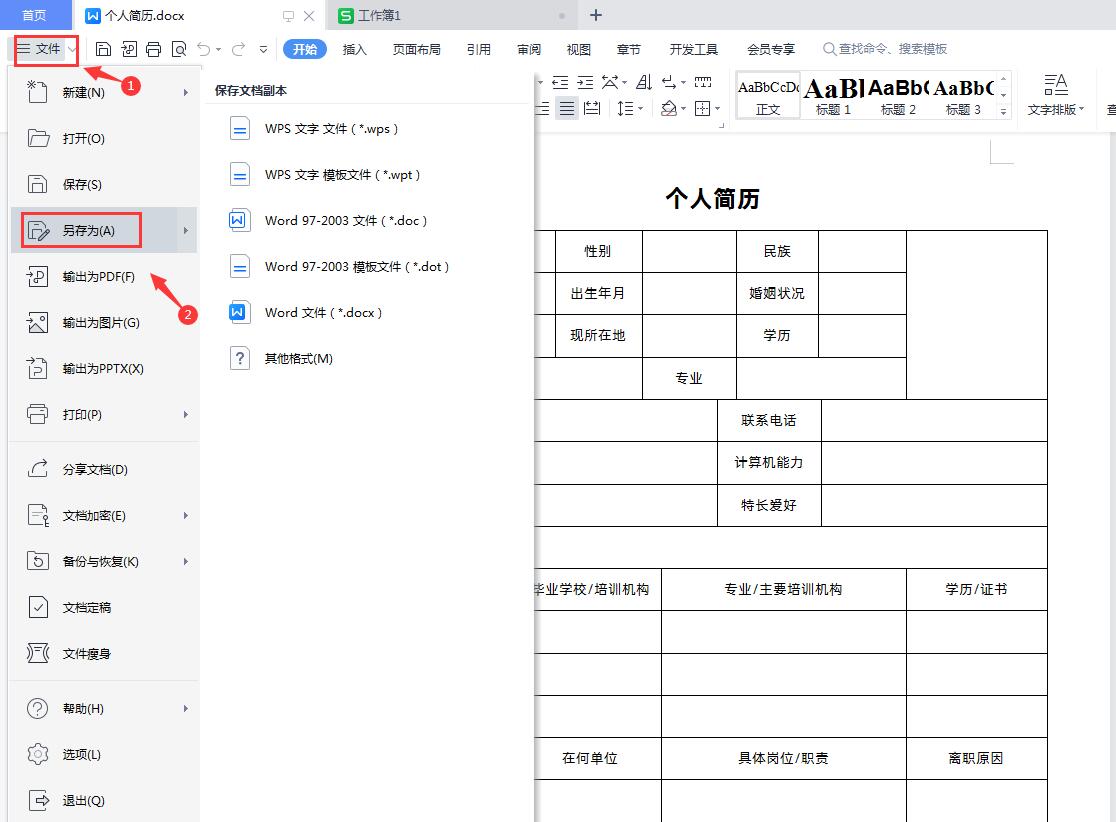
Task: Open the Save icon in quick access toolbar
Action: click(x=104, y=48)
